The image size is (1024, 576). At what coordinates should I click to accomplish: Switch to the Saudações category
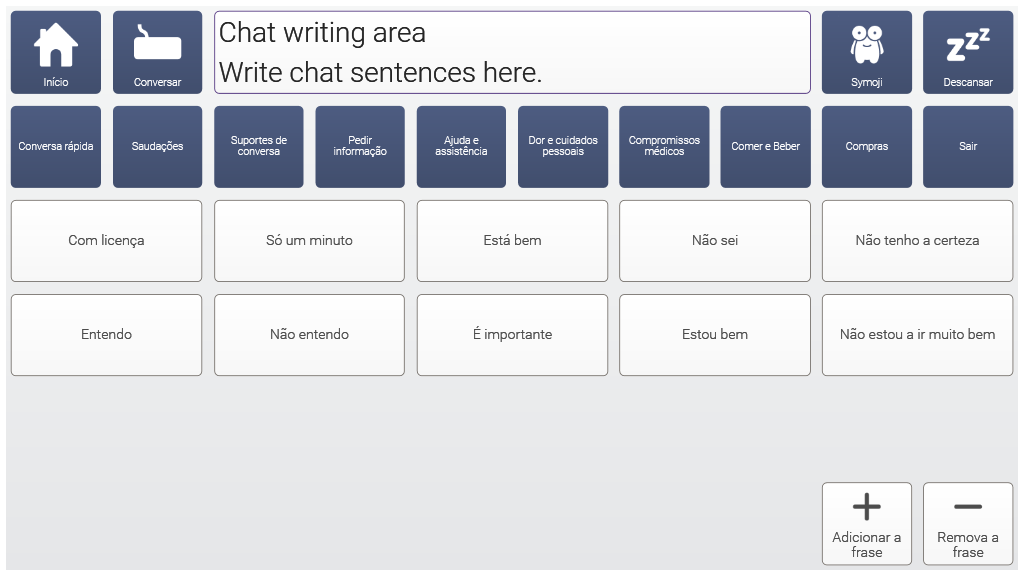point(157,147)
